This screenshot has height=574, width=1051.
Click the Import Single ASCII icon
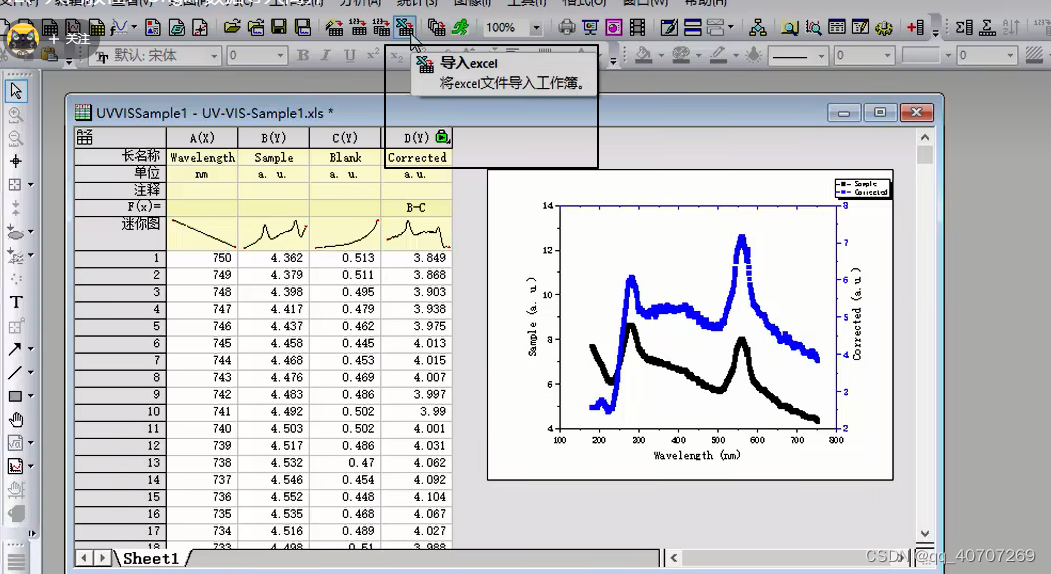[358, 27]
